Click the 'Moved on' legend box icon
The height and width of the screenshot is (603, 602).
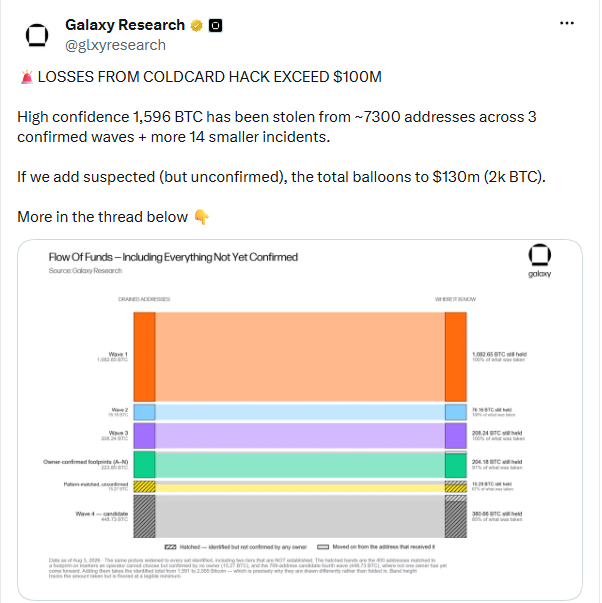tap(323, 547)
